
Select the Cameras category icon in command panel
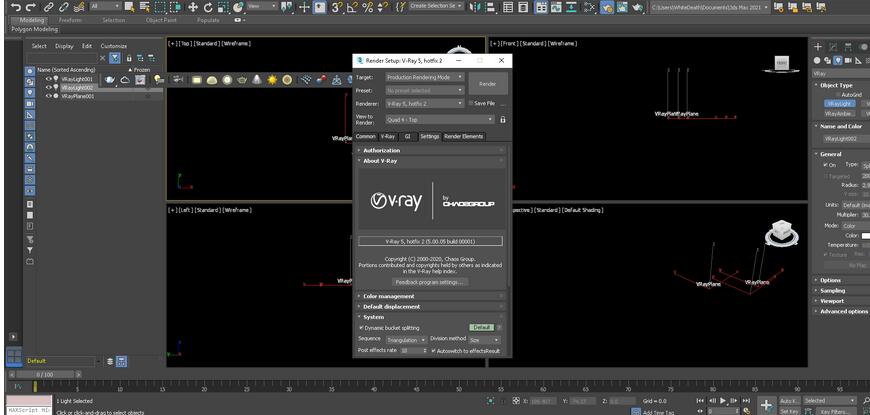tap(848, 60)
